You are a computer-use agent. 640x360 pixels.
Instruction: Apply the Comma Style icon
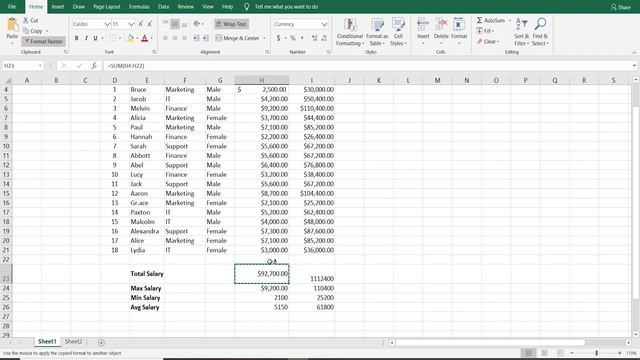click(302, 38)
